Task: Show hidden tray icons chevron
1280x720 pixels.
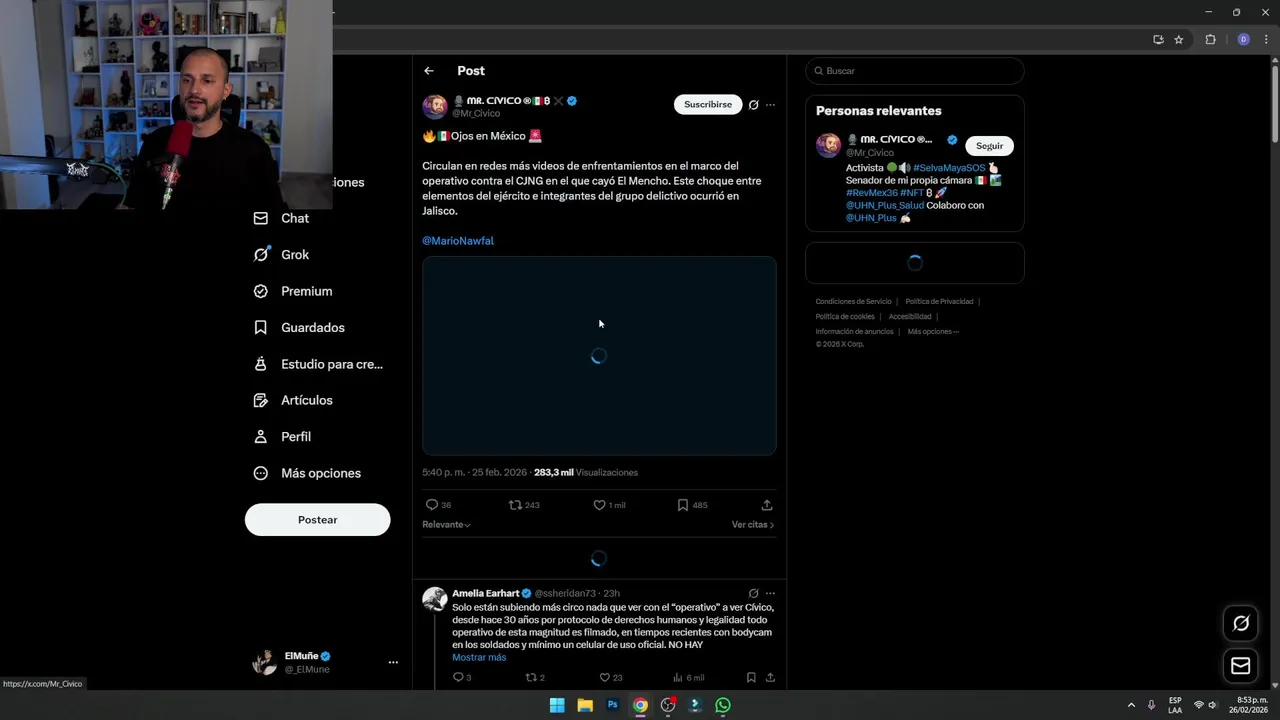Action: tap(1131, 705)
